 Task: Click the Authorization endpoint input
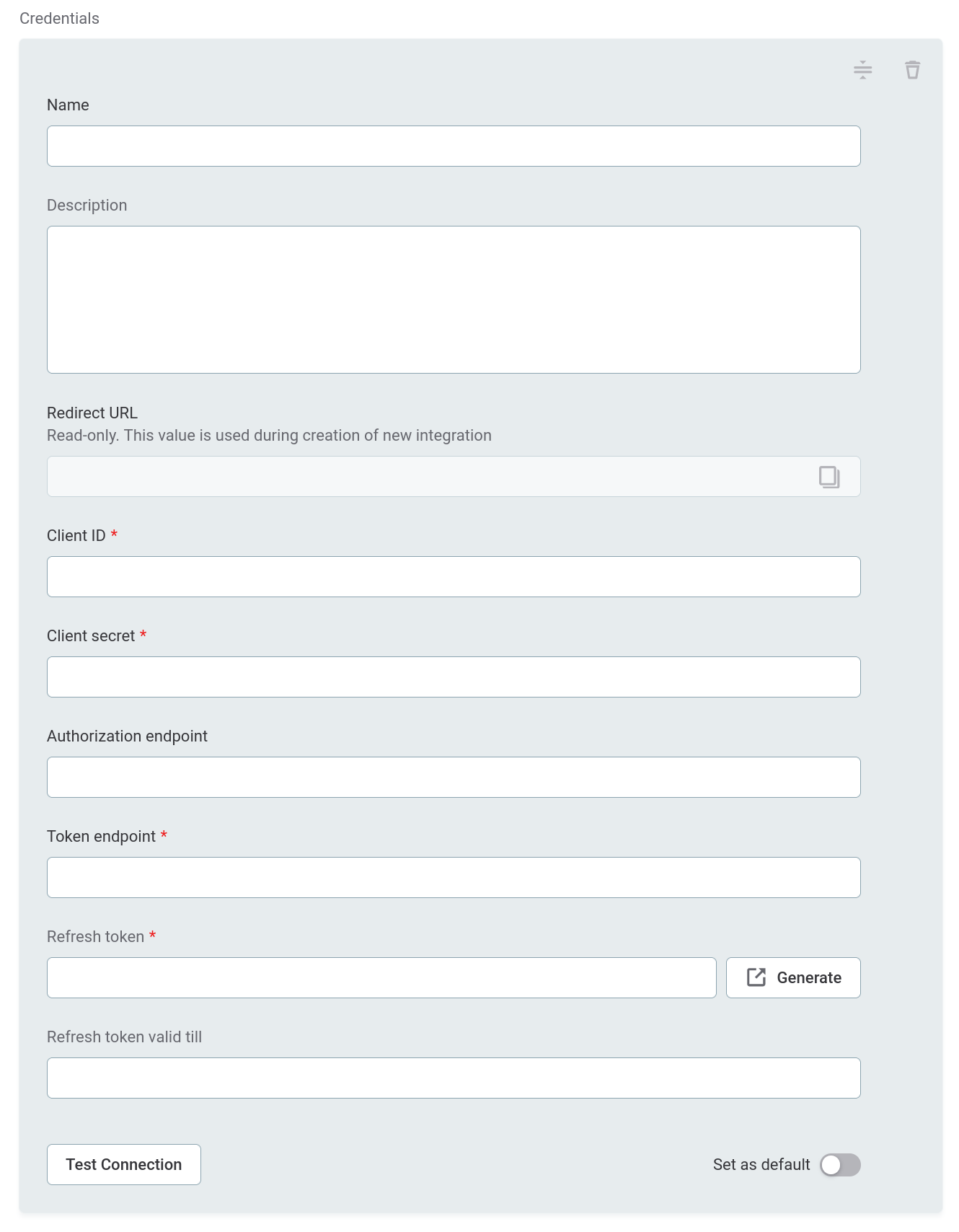point(454,778)
